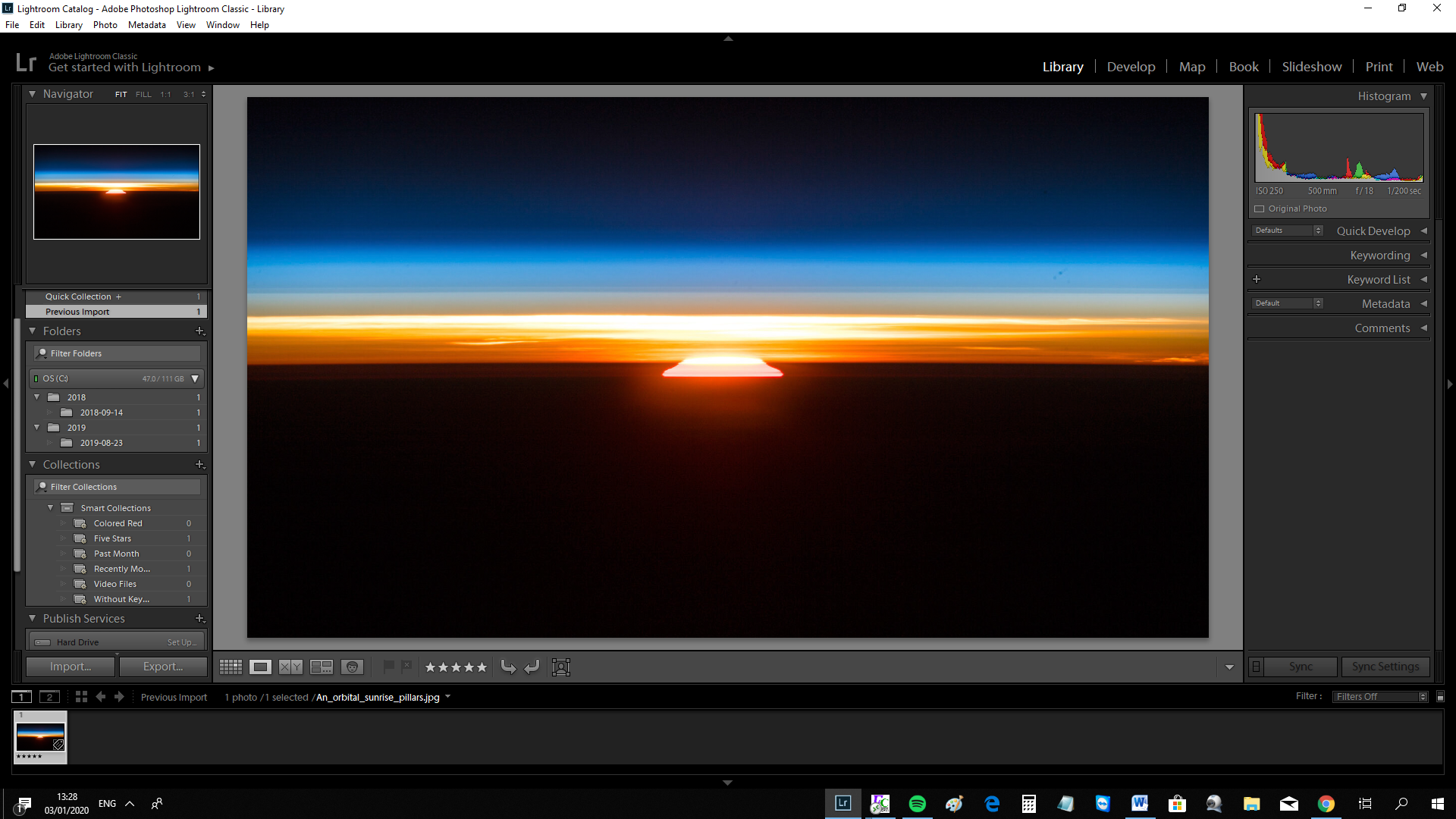The height and width of the screenshot is (819, 1456).
Task: Switch to Loupe view
Action: pyautogui.click(x=260, y=667)
